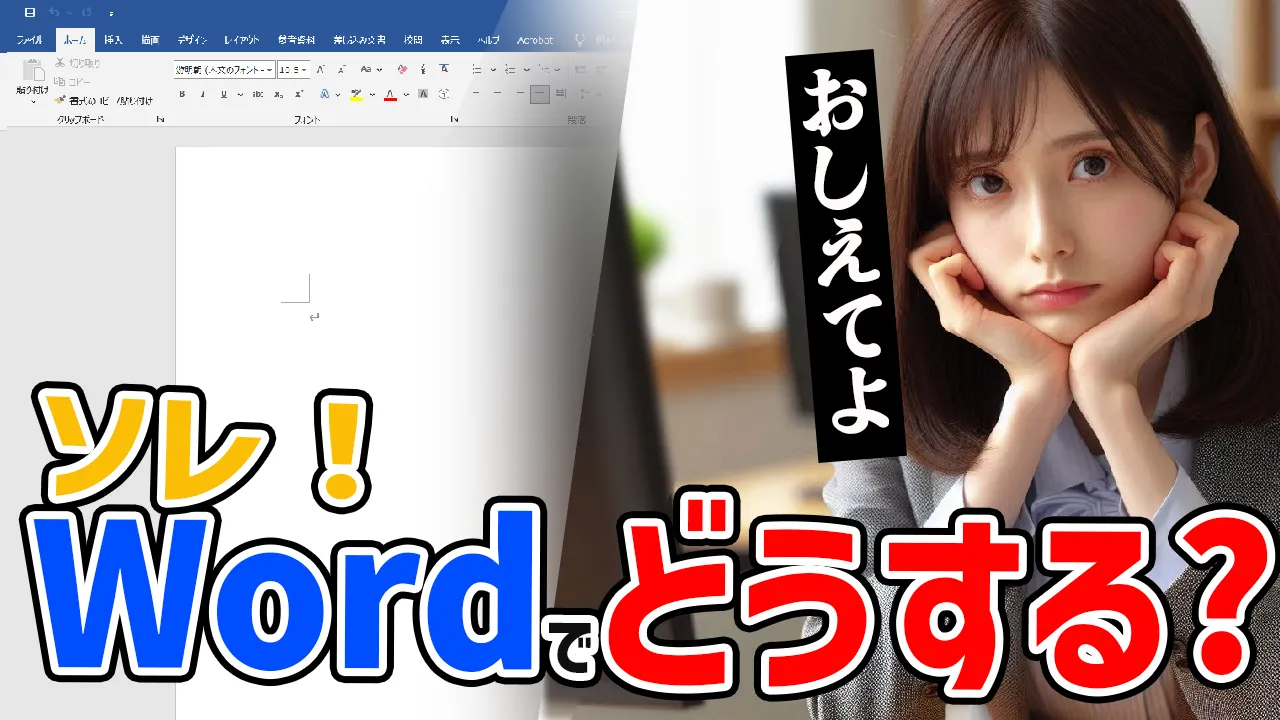Open the Font dialog launcher in フォント group
Viewport: 1280px width, 720px height.
coord(454,120)
